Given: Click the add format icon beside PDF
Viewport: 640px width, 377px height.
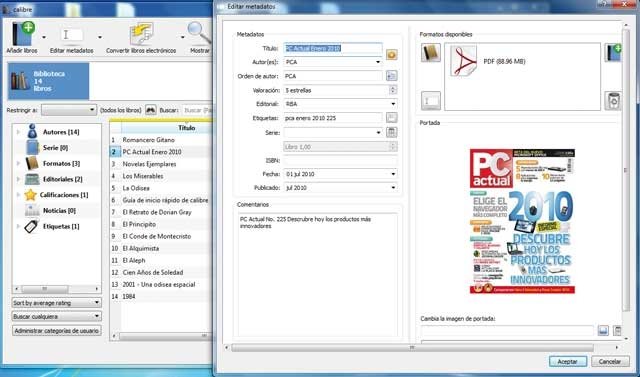Looking at the screenshot, I should click(613, 53).
